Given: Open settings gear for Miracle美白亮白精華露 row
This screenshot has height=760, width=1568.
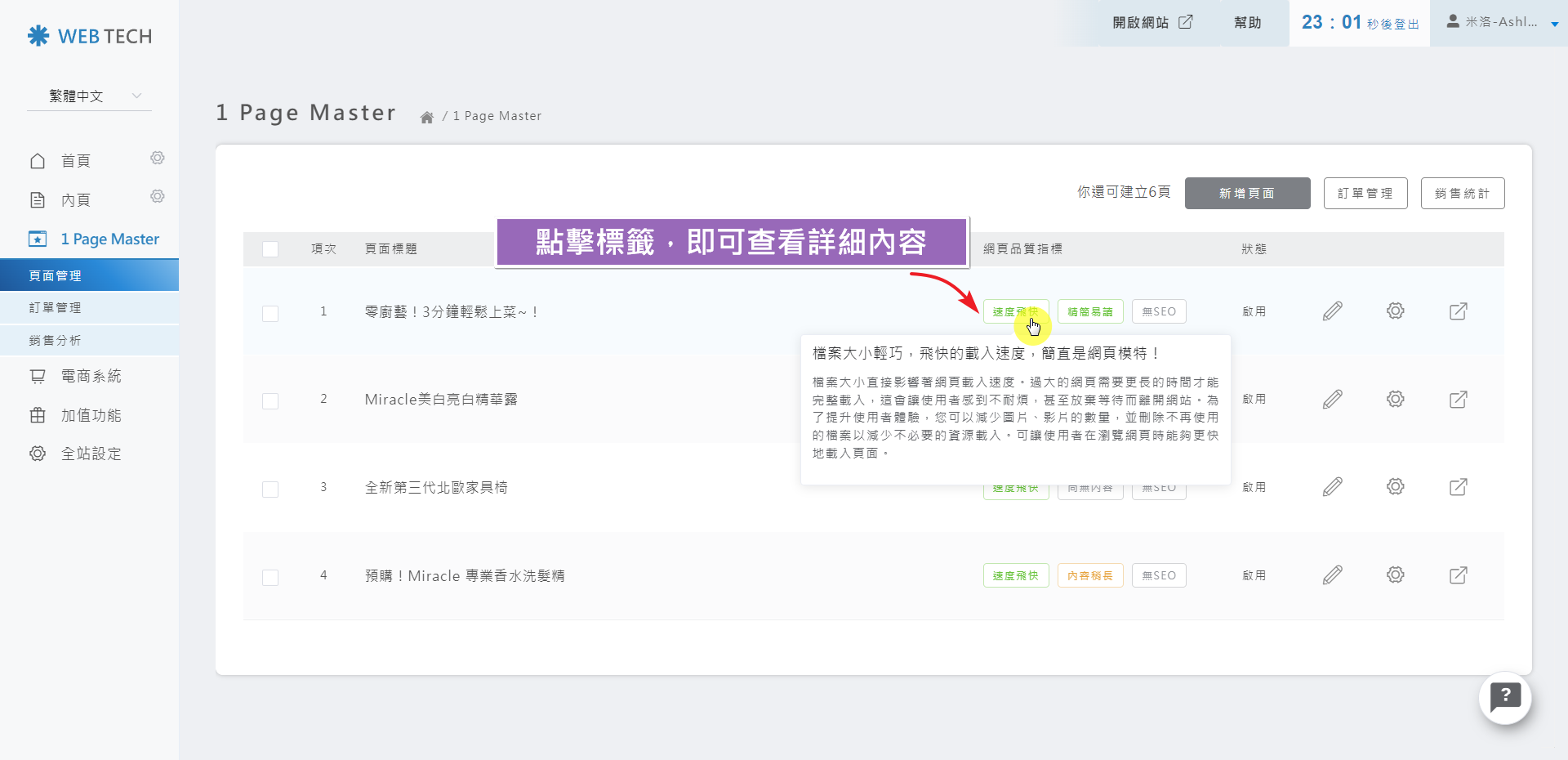Looking at the screenshot, I should 1395,399.
